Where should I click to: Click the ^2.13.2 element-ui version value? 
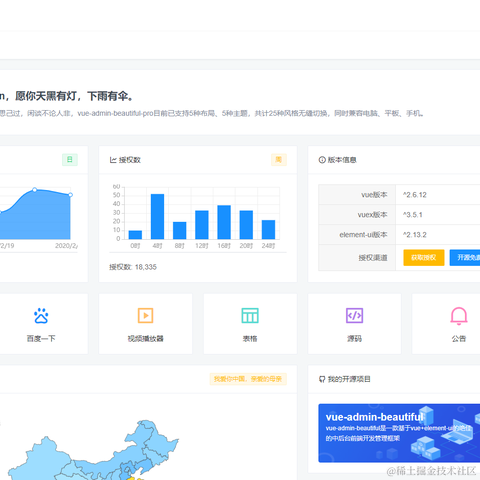tap(415, 235)
